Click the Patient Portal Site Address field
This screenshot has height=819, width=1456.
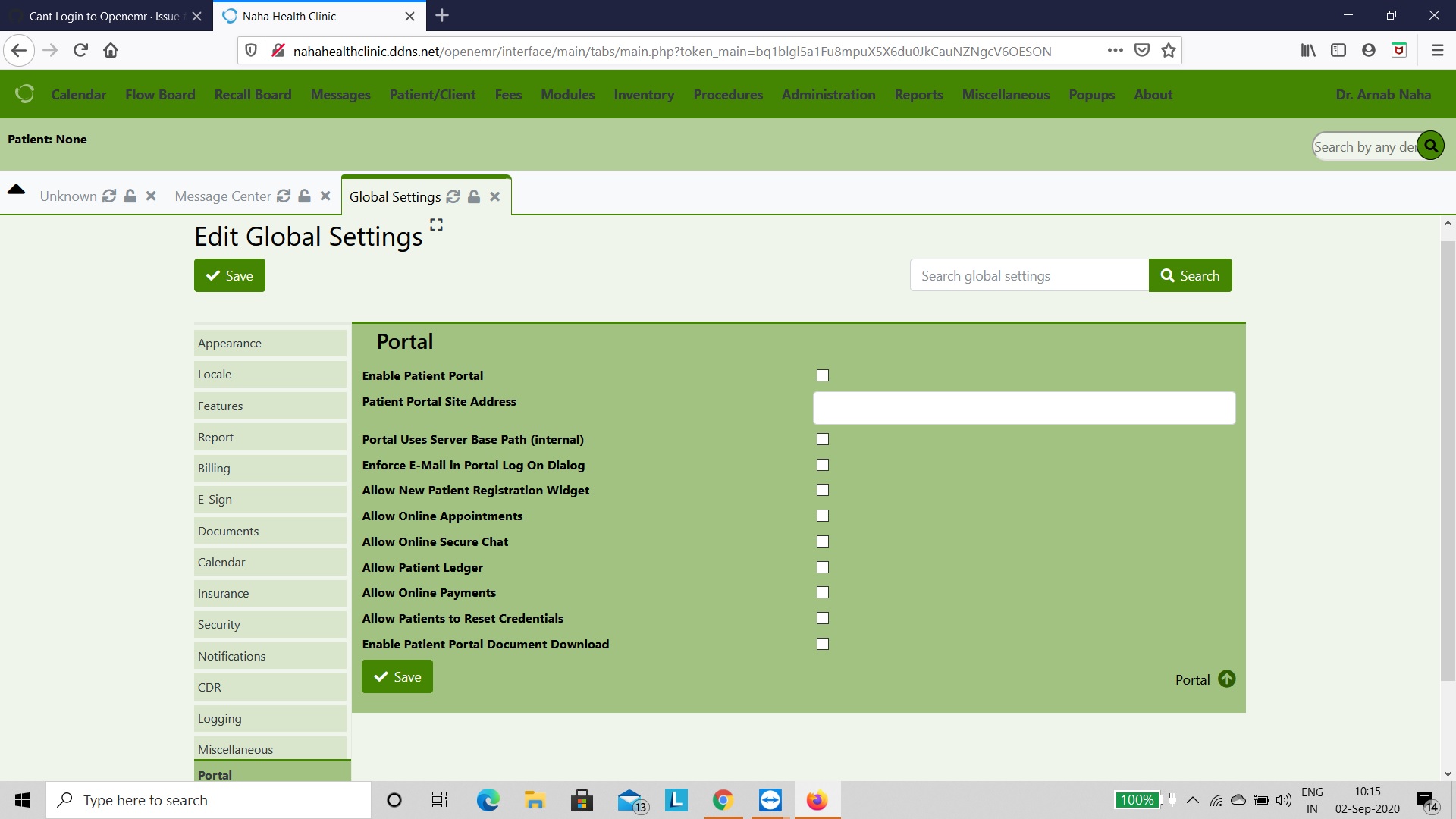[x=1024, y=407]
